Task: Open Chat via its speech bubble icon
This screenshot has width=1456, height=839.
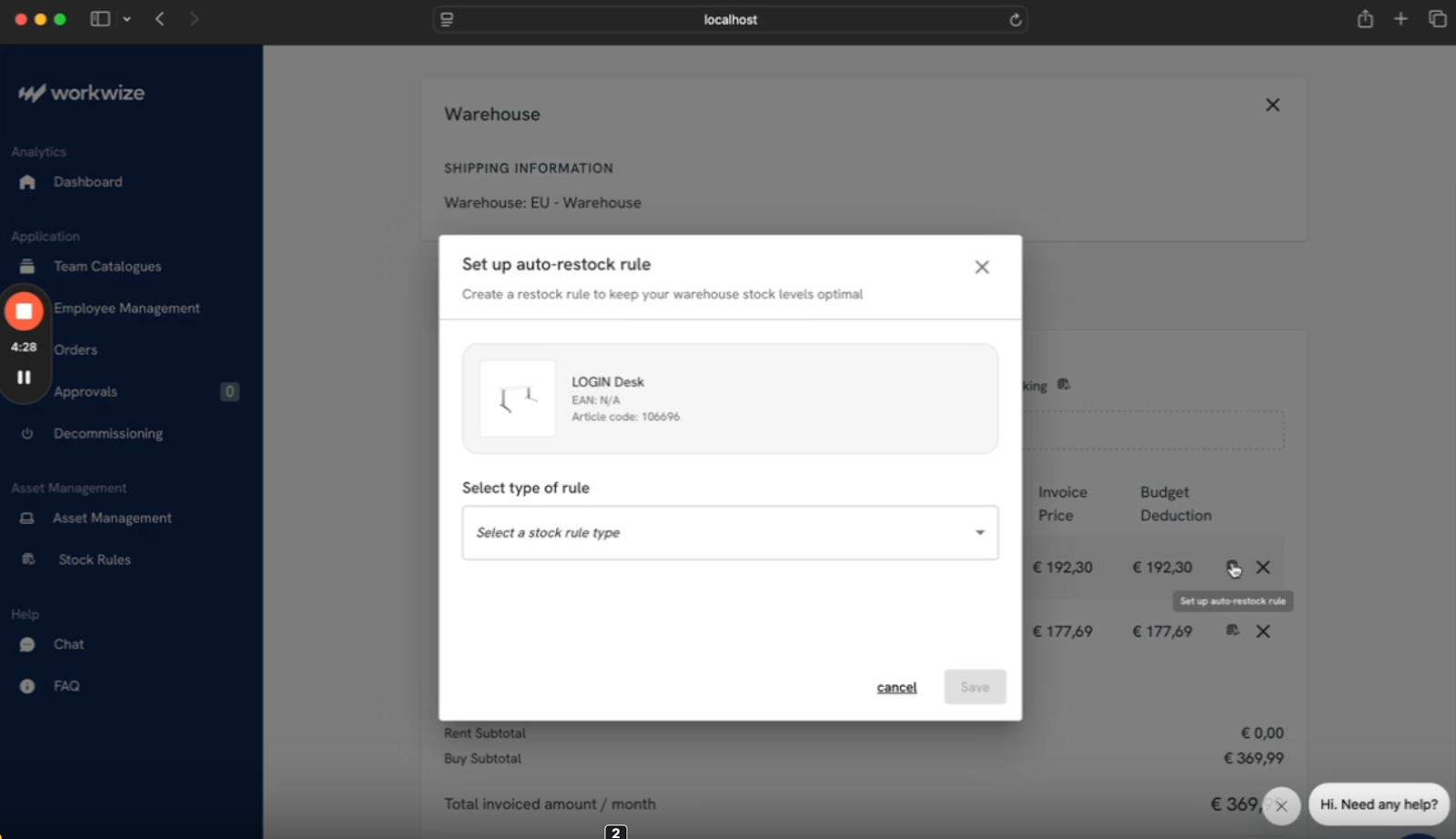Action: coord(27,644)
